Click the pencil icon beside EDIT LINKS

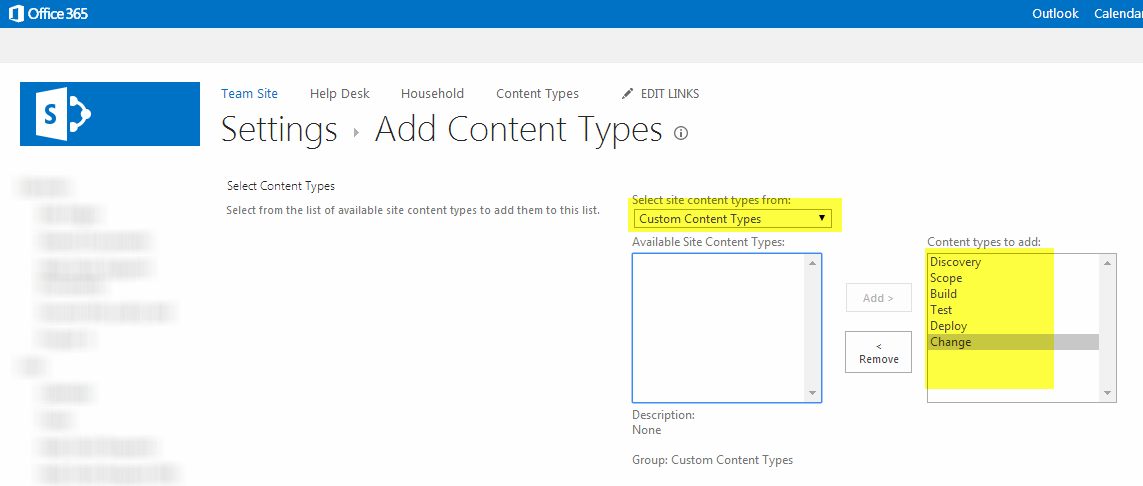pyautogui.click(x=628, y=93)
